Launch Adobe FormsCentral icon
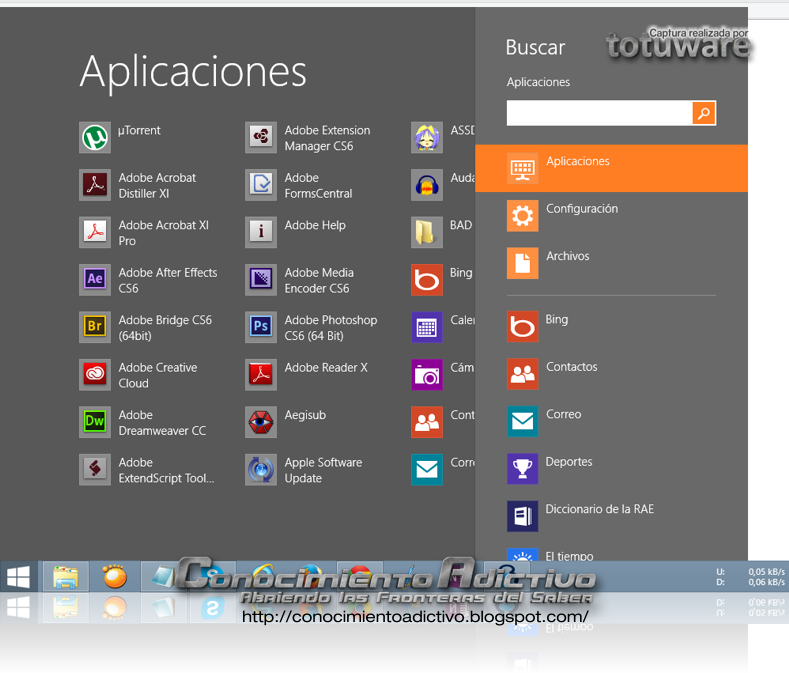 [261, 185]
